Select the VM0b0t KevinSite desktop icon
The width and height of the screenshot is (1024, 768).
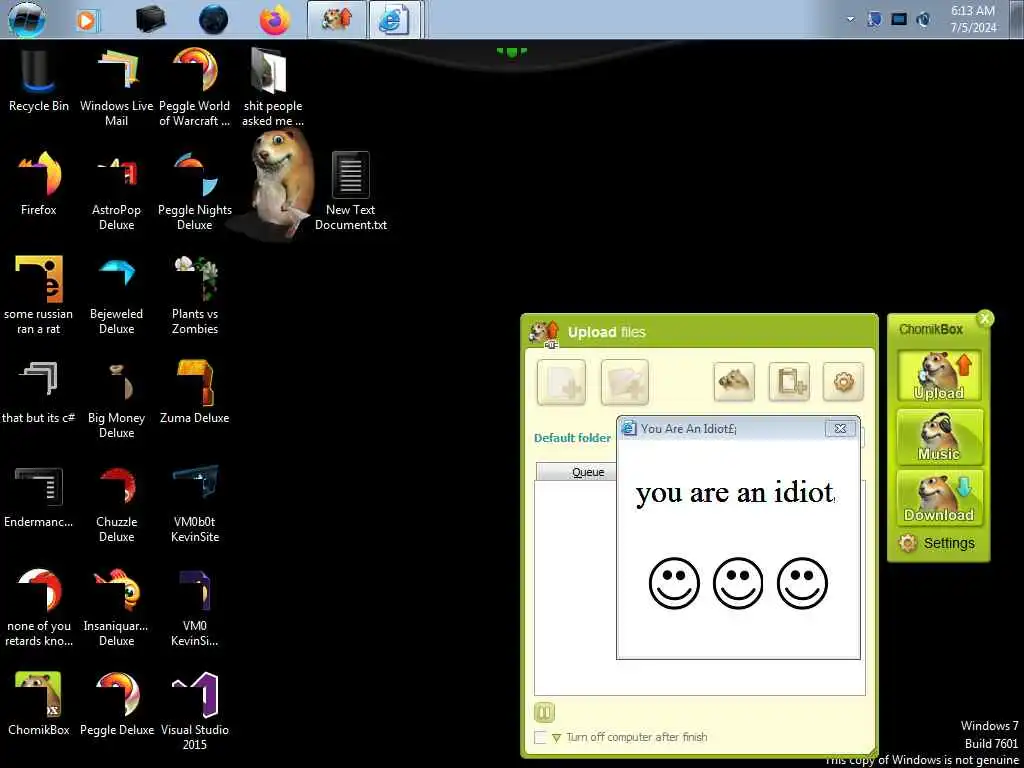point(195,503)
